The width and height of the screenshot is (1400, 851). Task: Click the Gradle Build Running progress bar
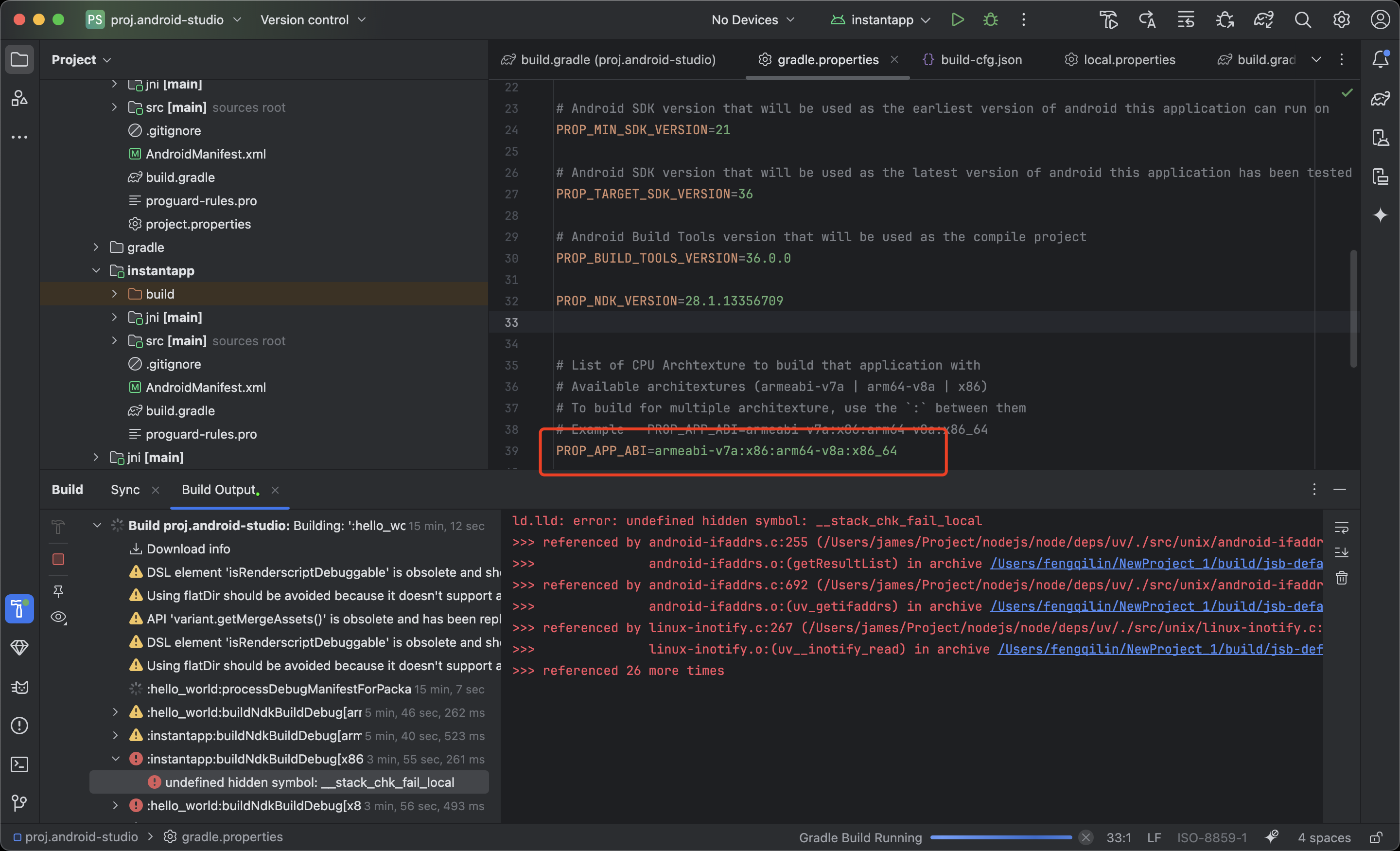(x=1000, y=837)
